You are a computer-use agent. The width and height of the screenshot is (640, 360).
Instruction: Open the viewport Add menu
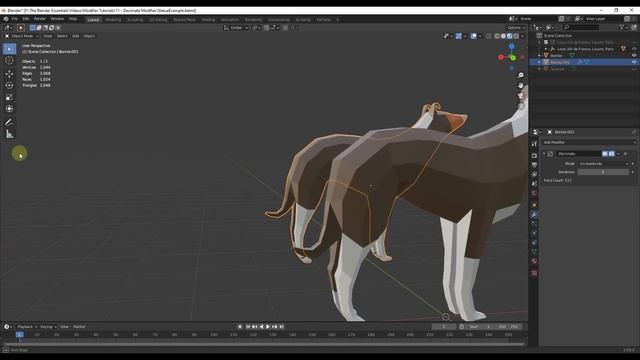point(76,36)
